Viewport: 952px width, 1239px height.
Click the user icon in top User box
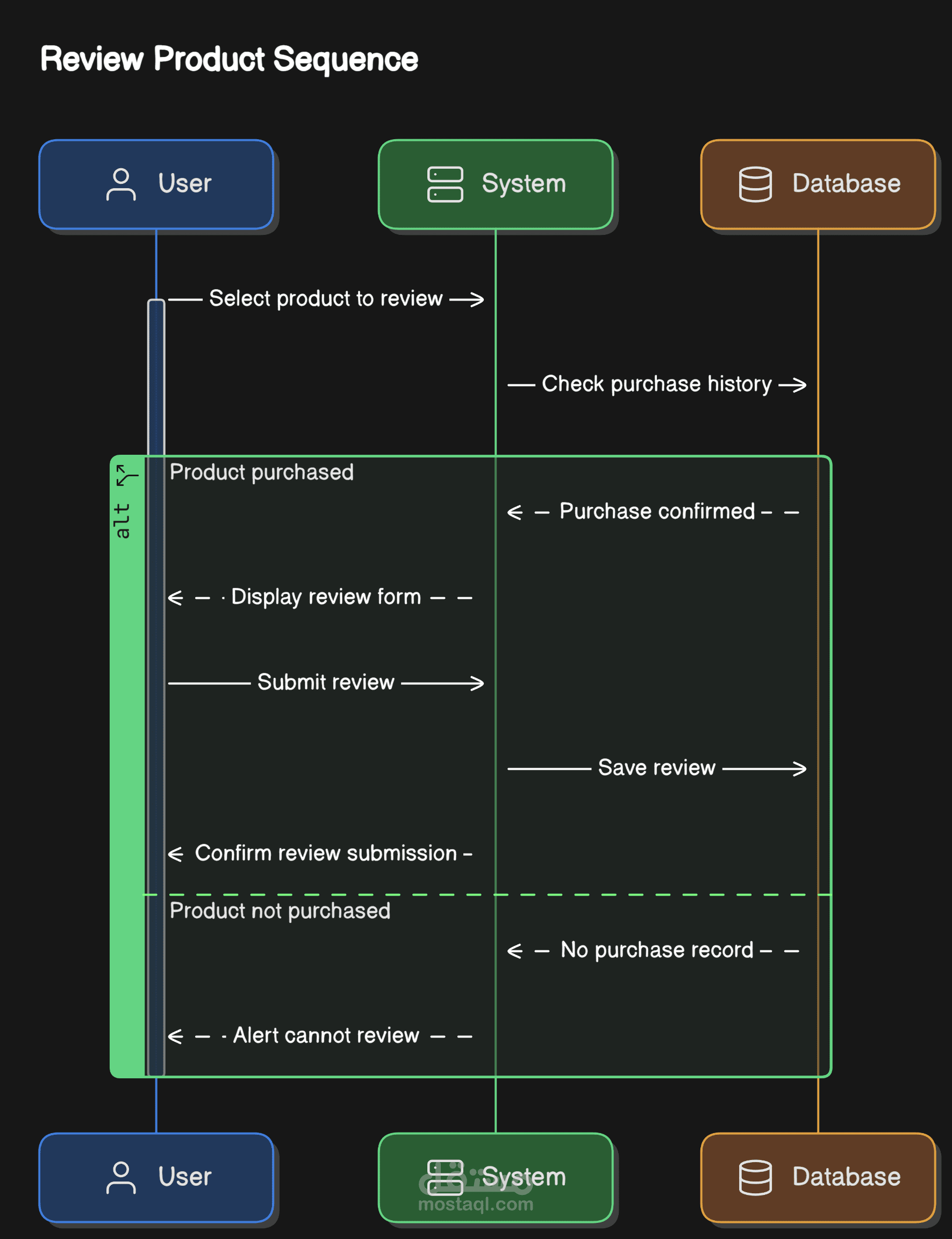point(121,184)
